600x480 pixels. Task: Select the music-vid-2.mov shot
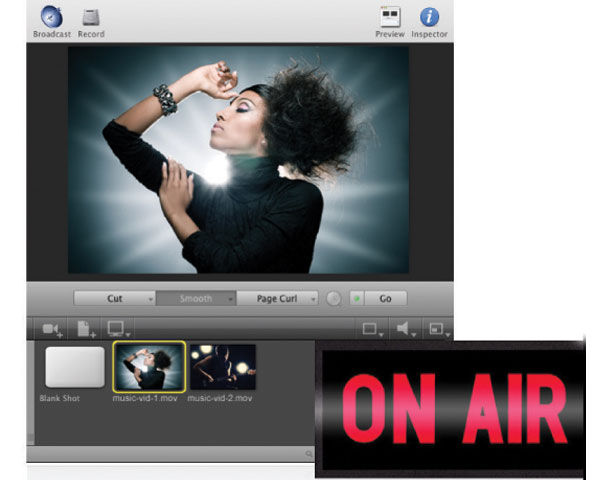tap(222, 367)
